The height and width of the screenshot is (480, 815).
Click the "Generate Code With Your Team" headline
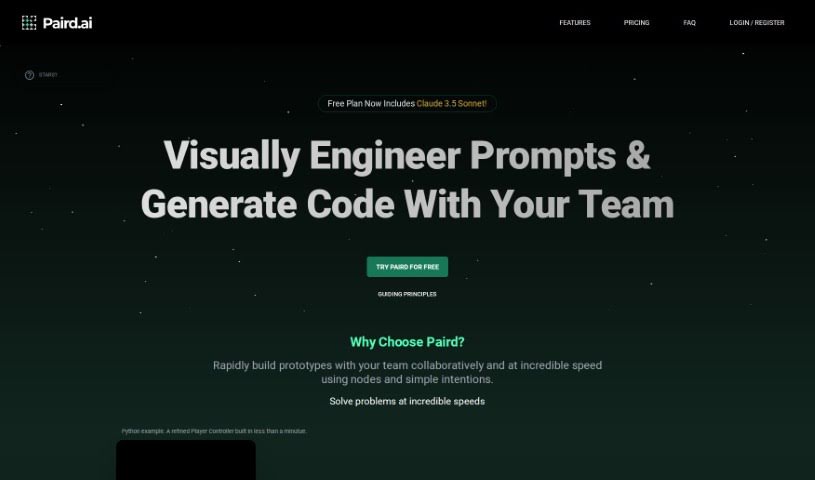(407, 204)
